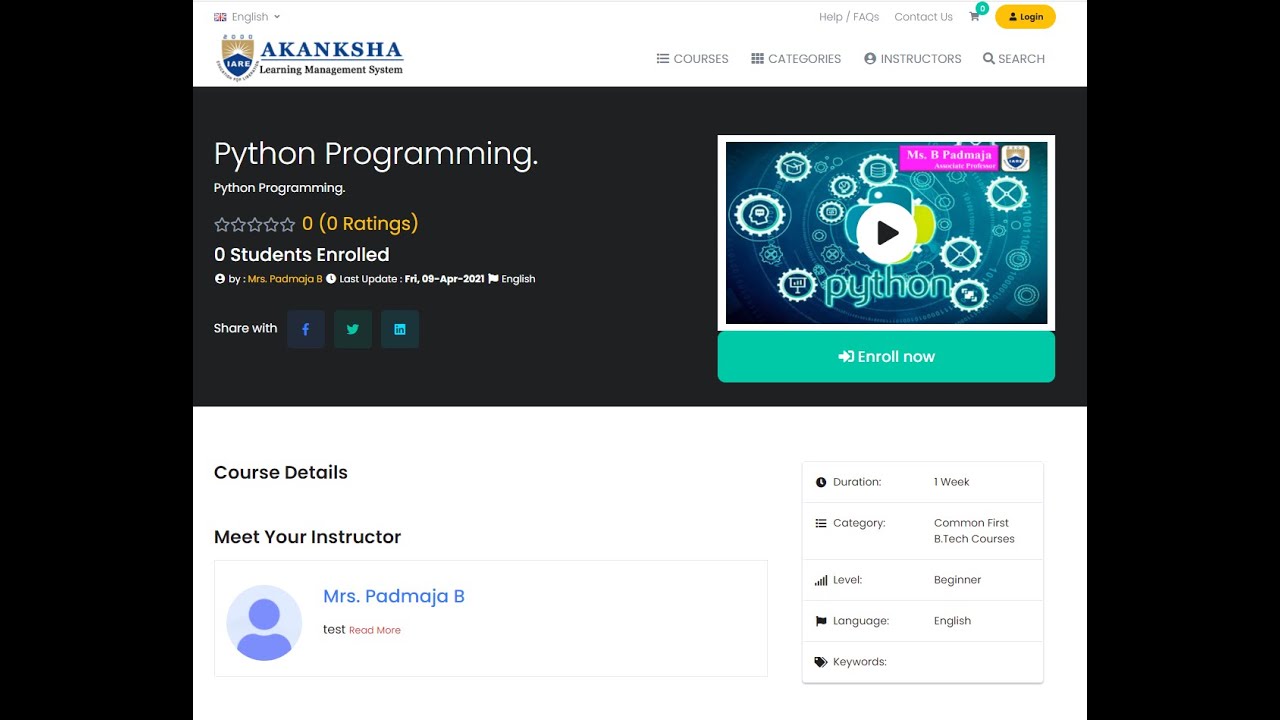Click Common First B.Tech Courses category value
Image resolution: width=1280 pixels, height=720 pixels.
click(974, 531)
